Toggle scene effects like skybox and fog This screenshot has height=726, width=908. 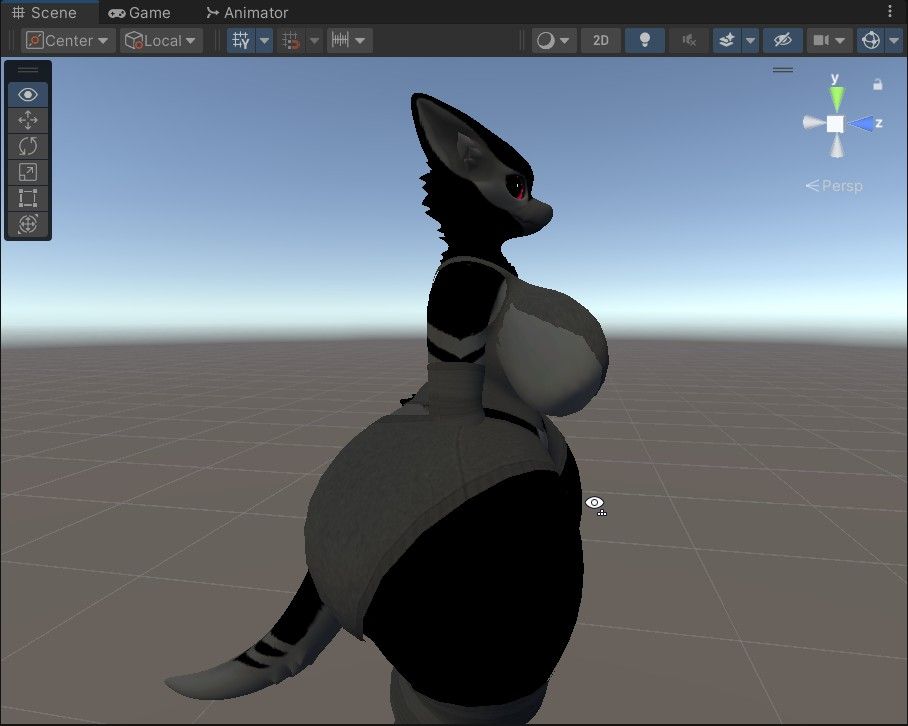coord(727,41)
